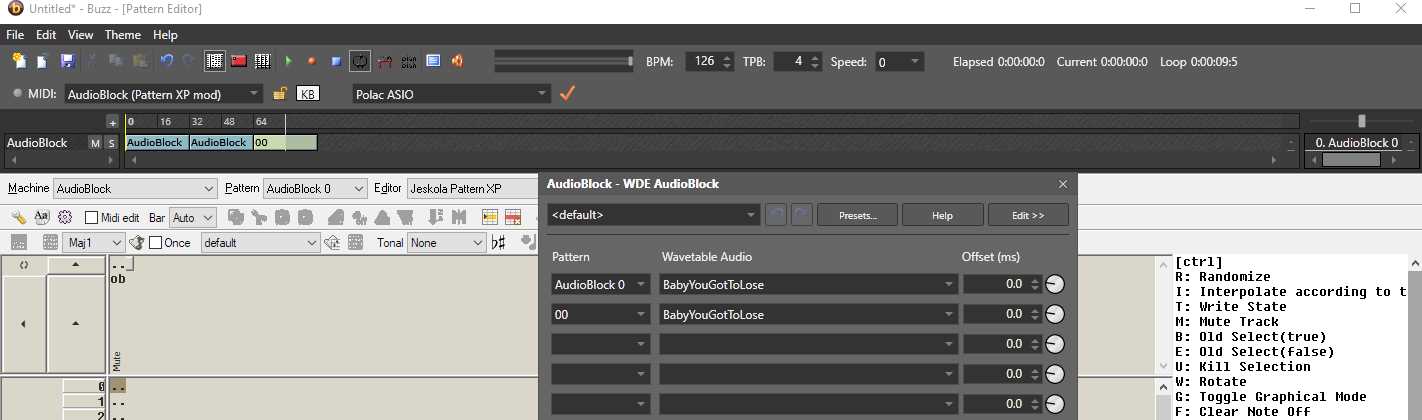Increase the BPM value with up arrow
The image size is (1422, 420).
tap(727, 57)
